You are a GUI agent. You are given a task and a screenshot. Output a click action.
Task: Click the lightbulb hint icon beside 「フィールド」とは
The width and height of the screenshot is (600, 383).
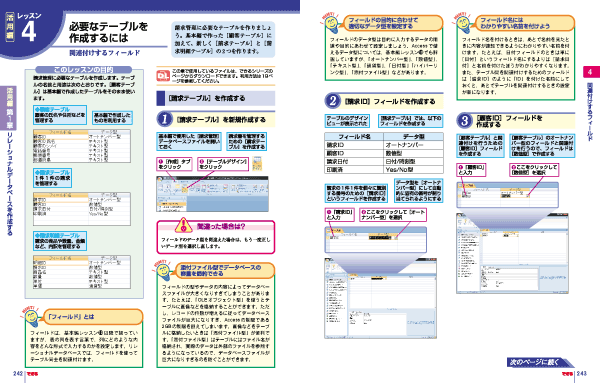click(x=31, y=316)
